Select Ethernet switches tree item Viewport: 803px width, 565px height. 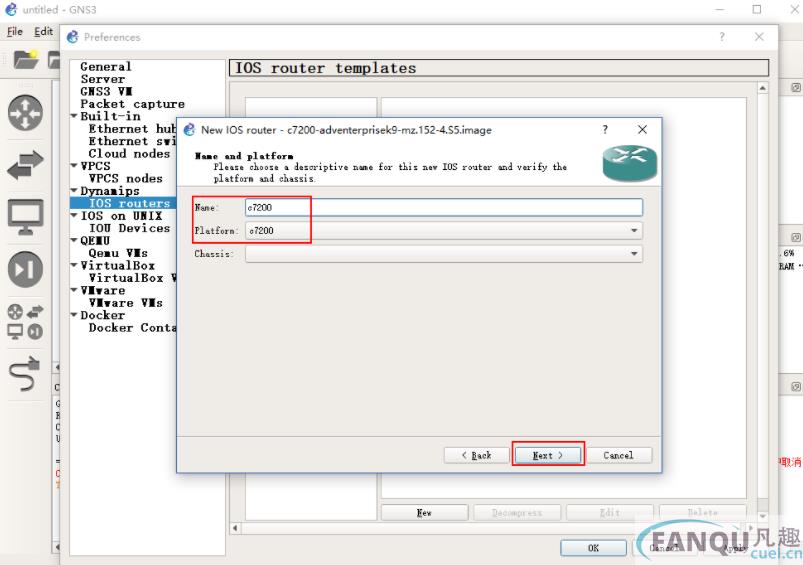[132, 141]
